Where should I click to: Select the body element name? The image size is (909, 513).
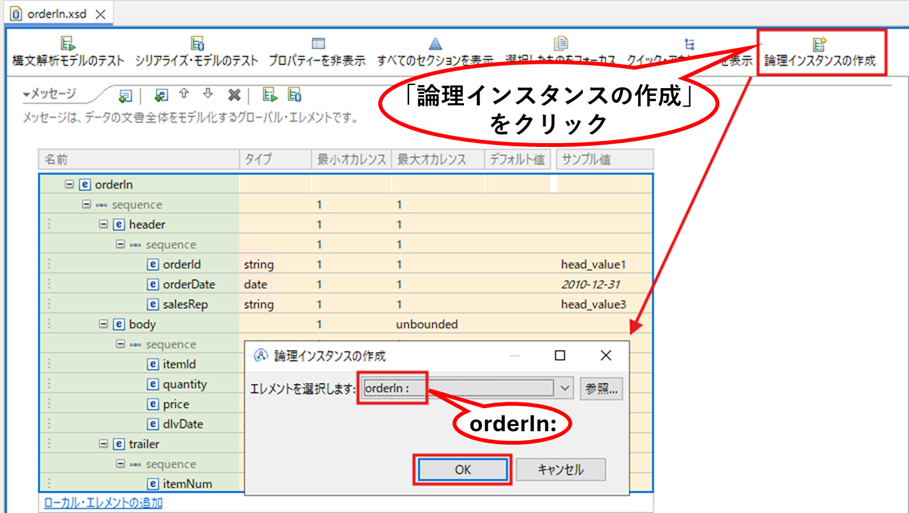tap(142, 324)
